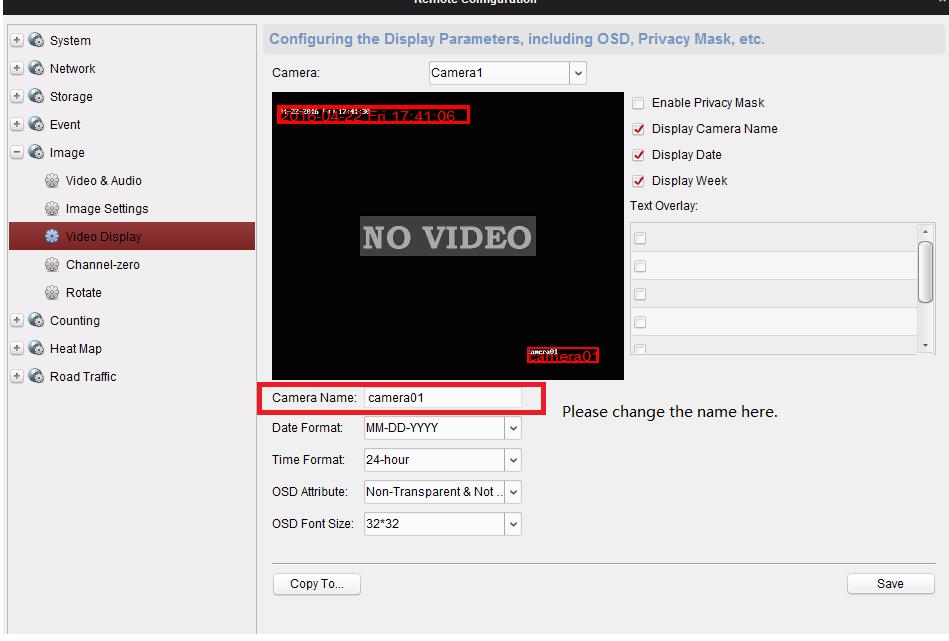Click the gear icon beside Video & Audio
This screenshot has width=949, height=641.
coord(52,181)
